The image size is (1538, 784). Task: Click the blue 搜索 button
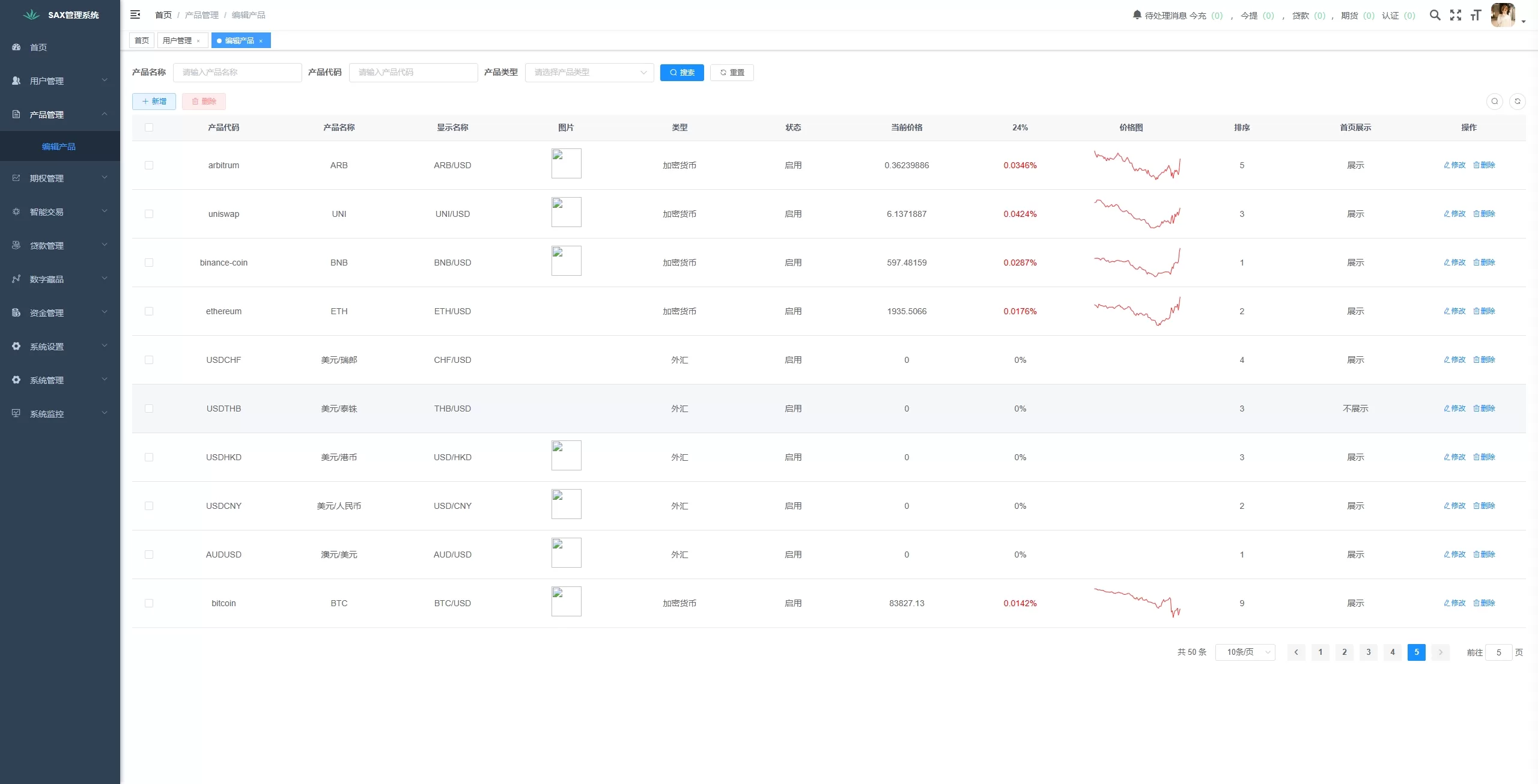click(x=681, y=72)
